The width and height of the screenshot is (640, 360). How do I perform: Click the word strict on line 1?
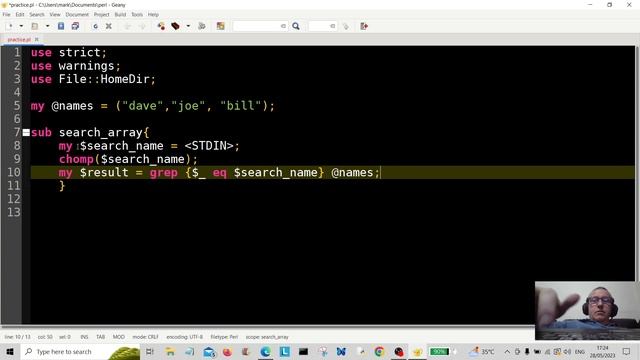[80, 53]
